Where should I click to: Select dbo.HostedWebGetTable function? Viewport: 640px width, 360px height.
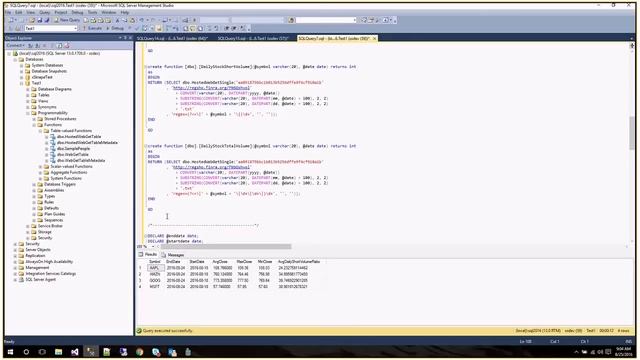79,137
